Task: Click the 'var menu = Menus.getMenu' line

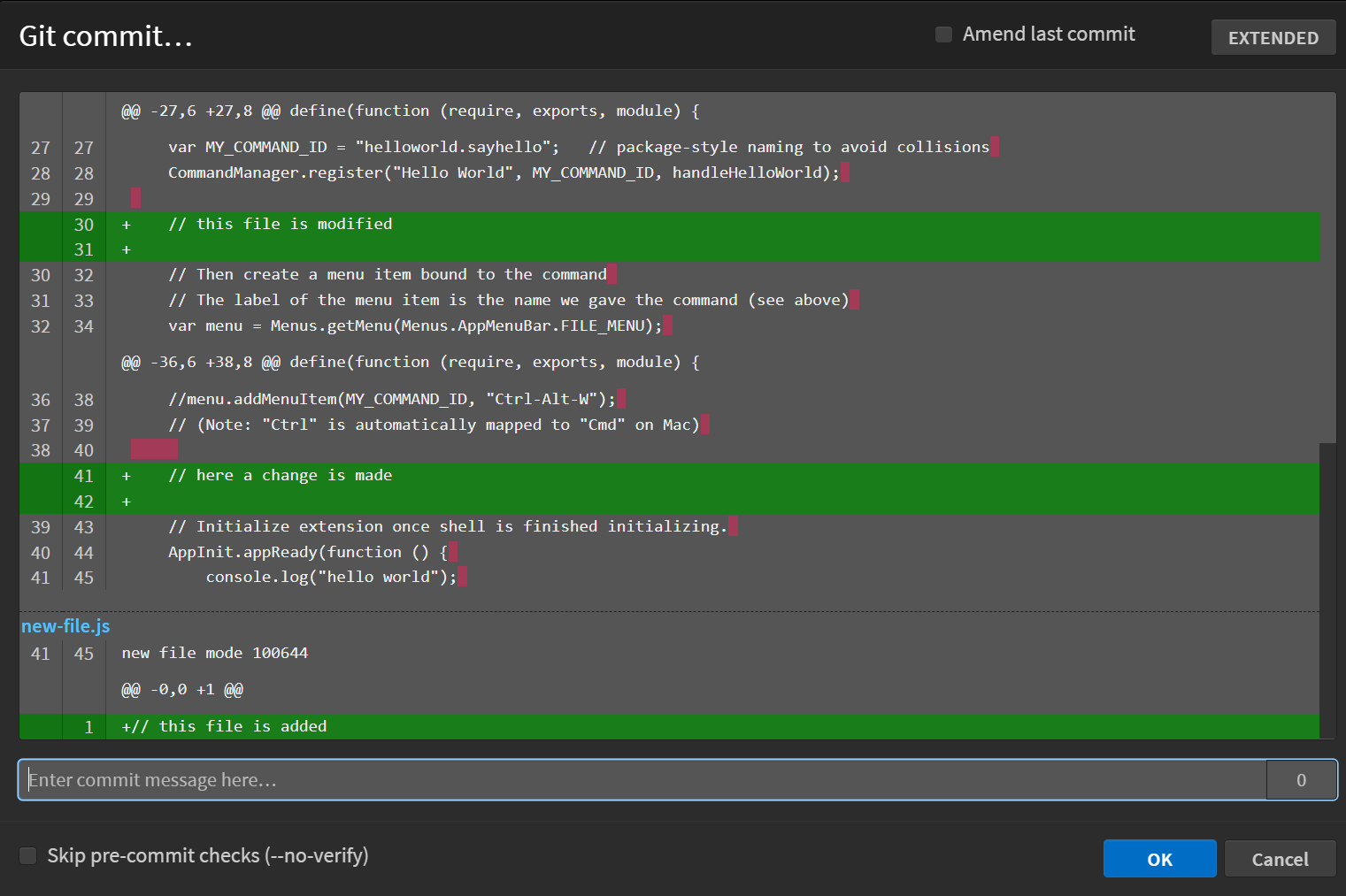Action: [415, 325]
